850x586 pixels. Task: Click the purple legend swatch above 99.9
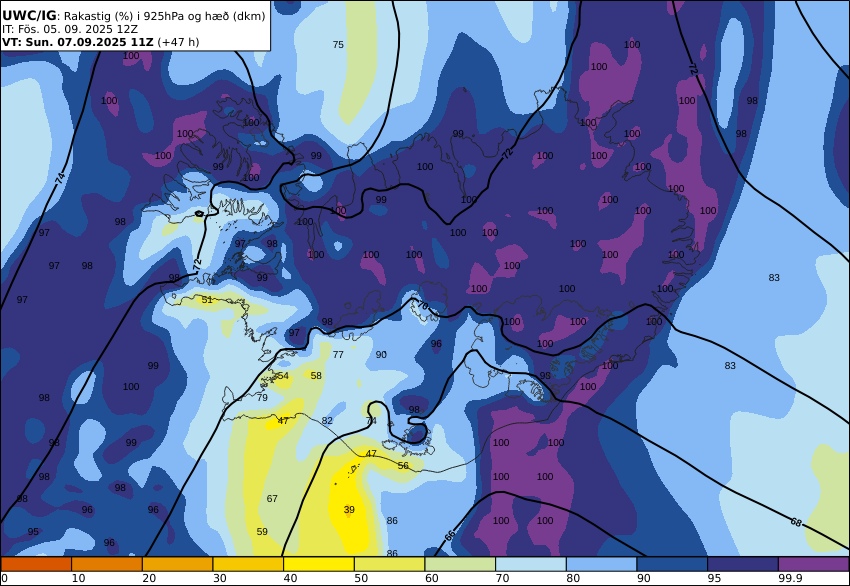point(814,564)
